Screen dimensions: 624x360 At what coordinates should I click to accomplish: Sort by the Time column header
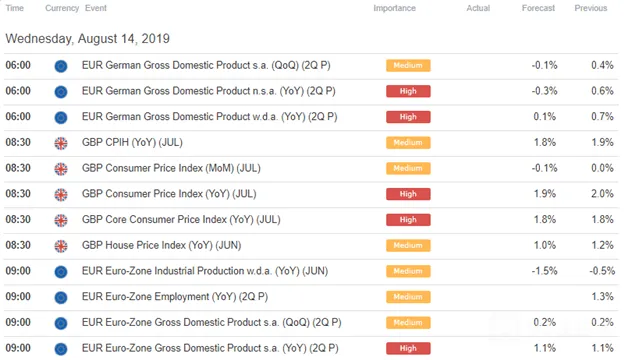pyautogui.click(x=15, y=8)
